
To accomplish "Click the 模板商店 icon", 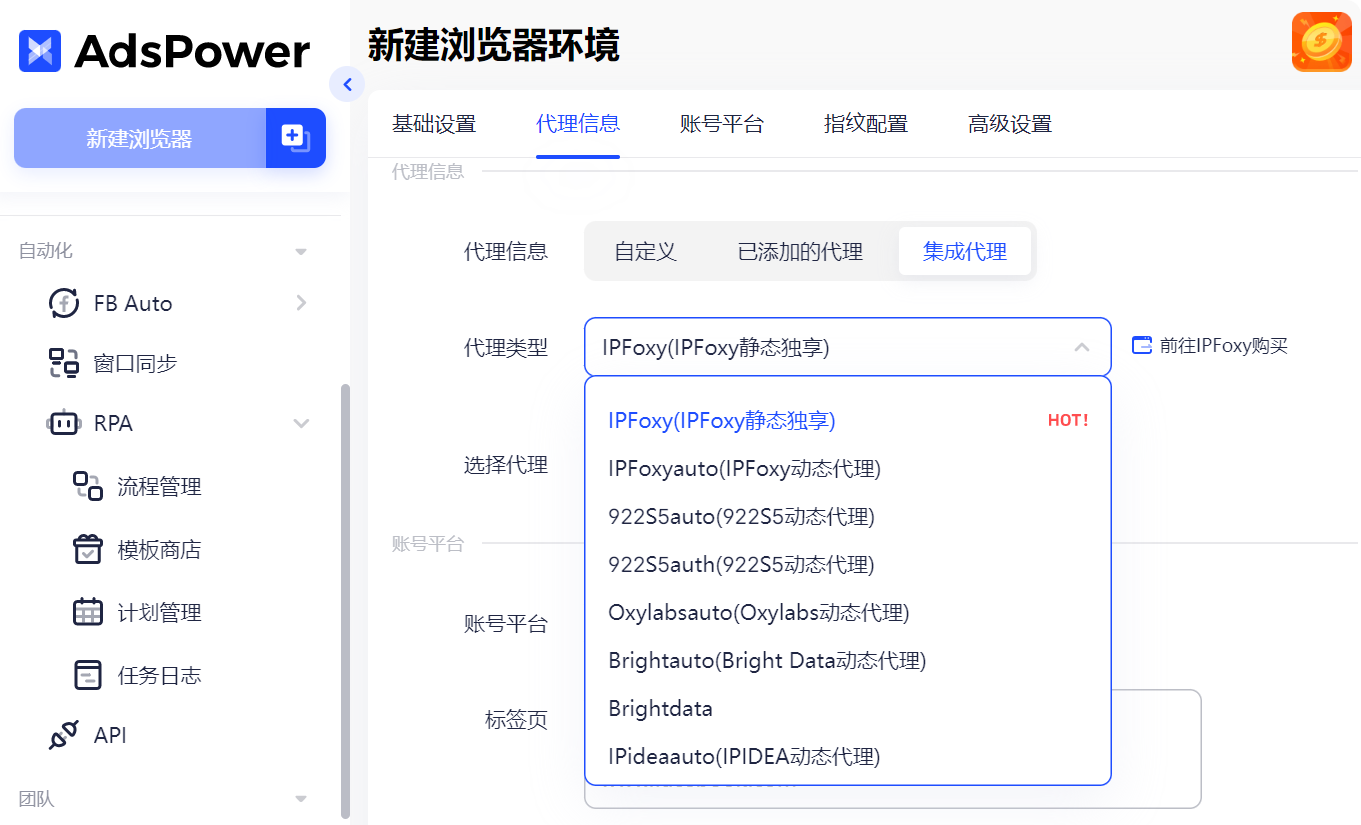I will tap(88, 549).
